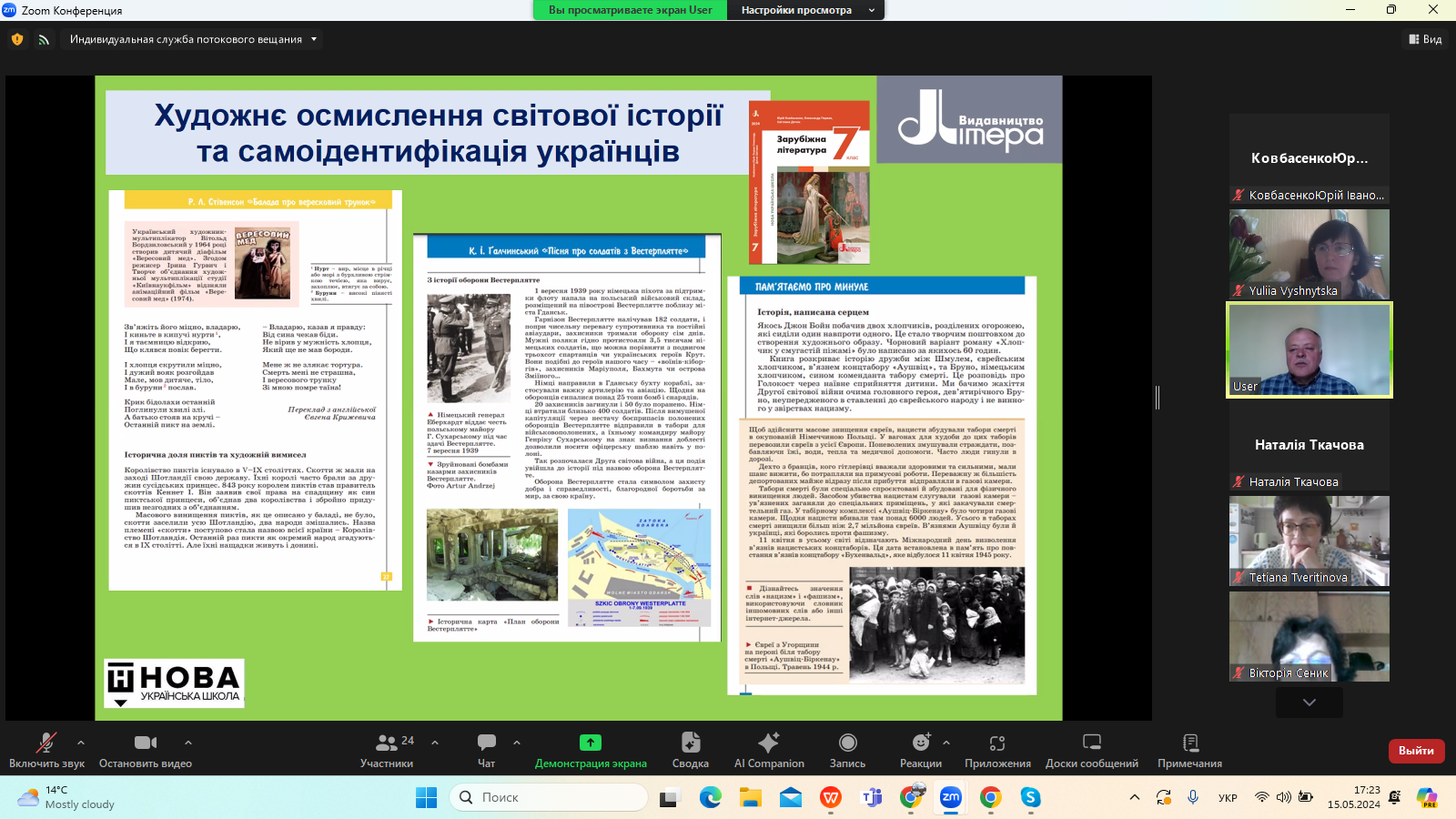This screenshot has width=1456, height=819.
Task: Select Yuliia Vyshnytska video thumbnail
Action: [x=1309, y=254]
